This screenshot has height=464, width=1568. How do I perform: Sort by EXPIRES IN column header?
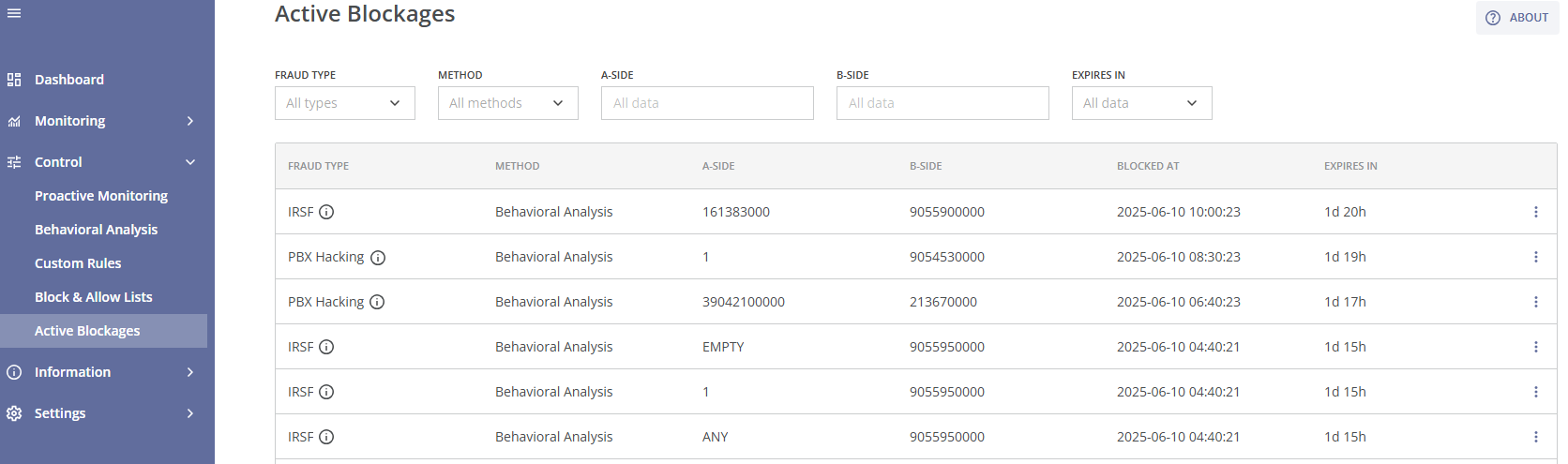[x=1350, y=166]
